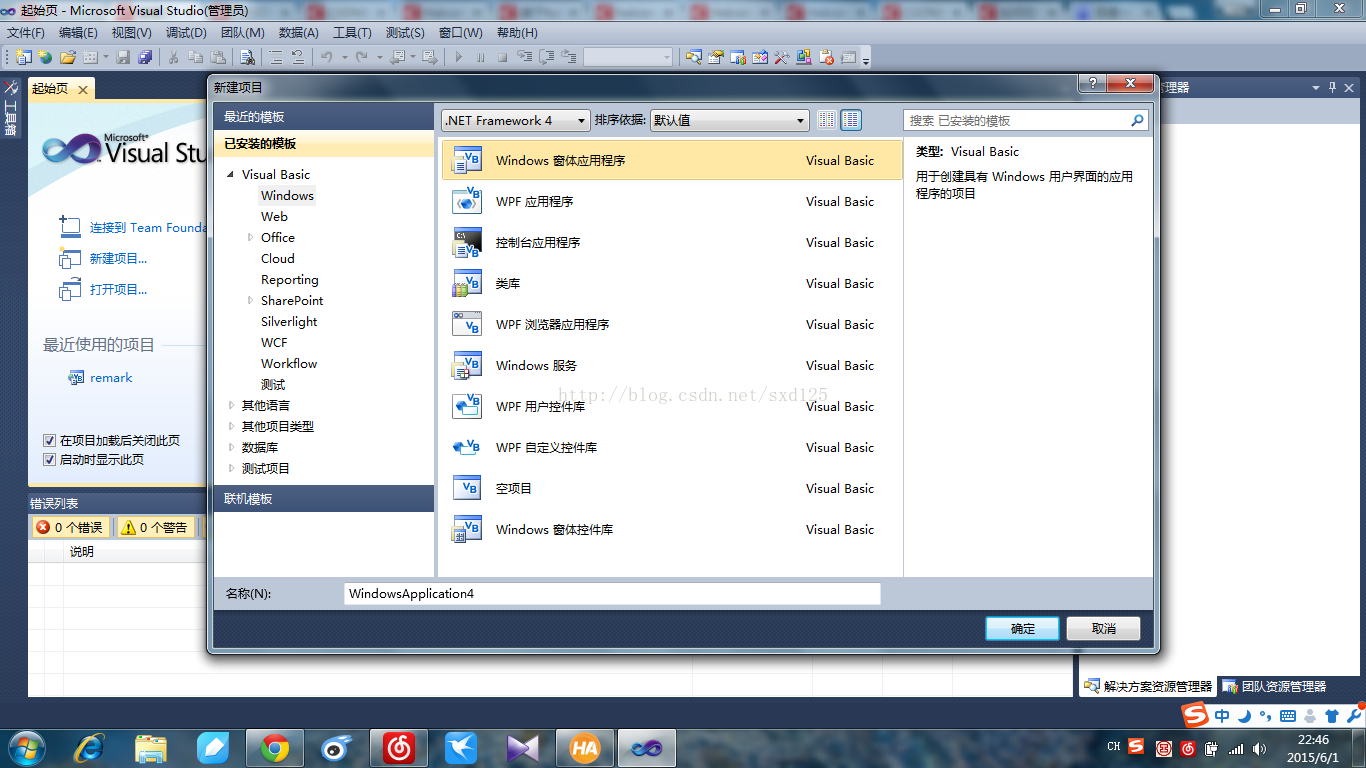This screenshot has height=768, width=1366.
Task: Click the project name input field
Action: (x=611, y=593)
